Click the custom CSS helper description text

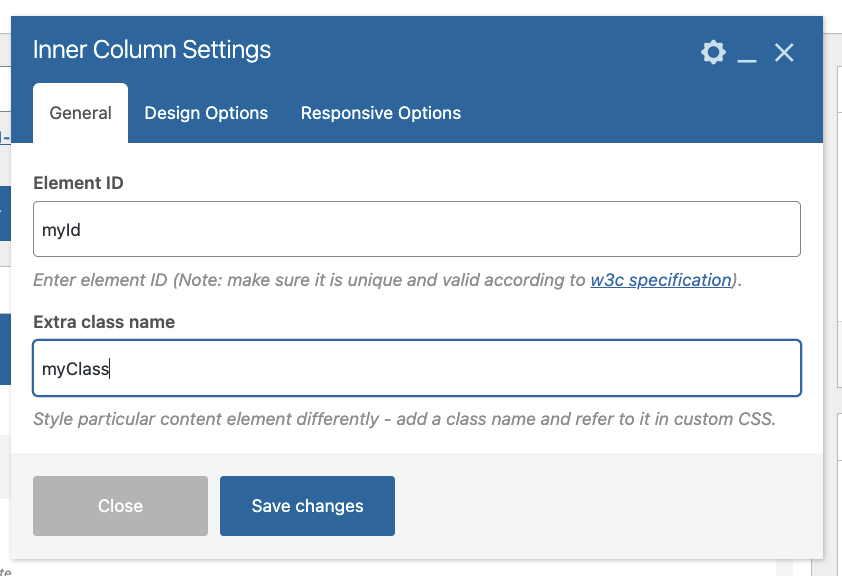click(404, 419)
